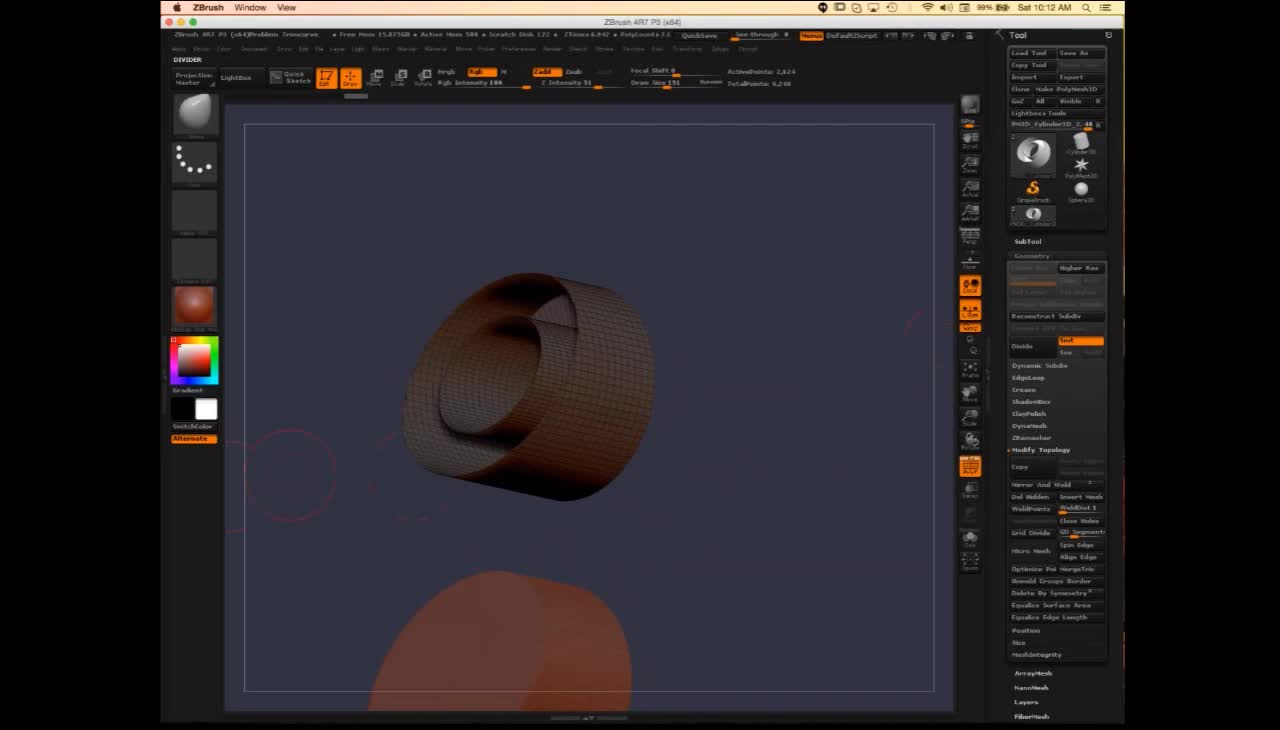This screenshot has height=730, width=1280.
Task: Open the macOS Apple menu
Action: (x=177, y=7)
